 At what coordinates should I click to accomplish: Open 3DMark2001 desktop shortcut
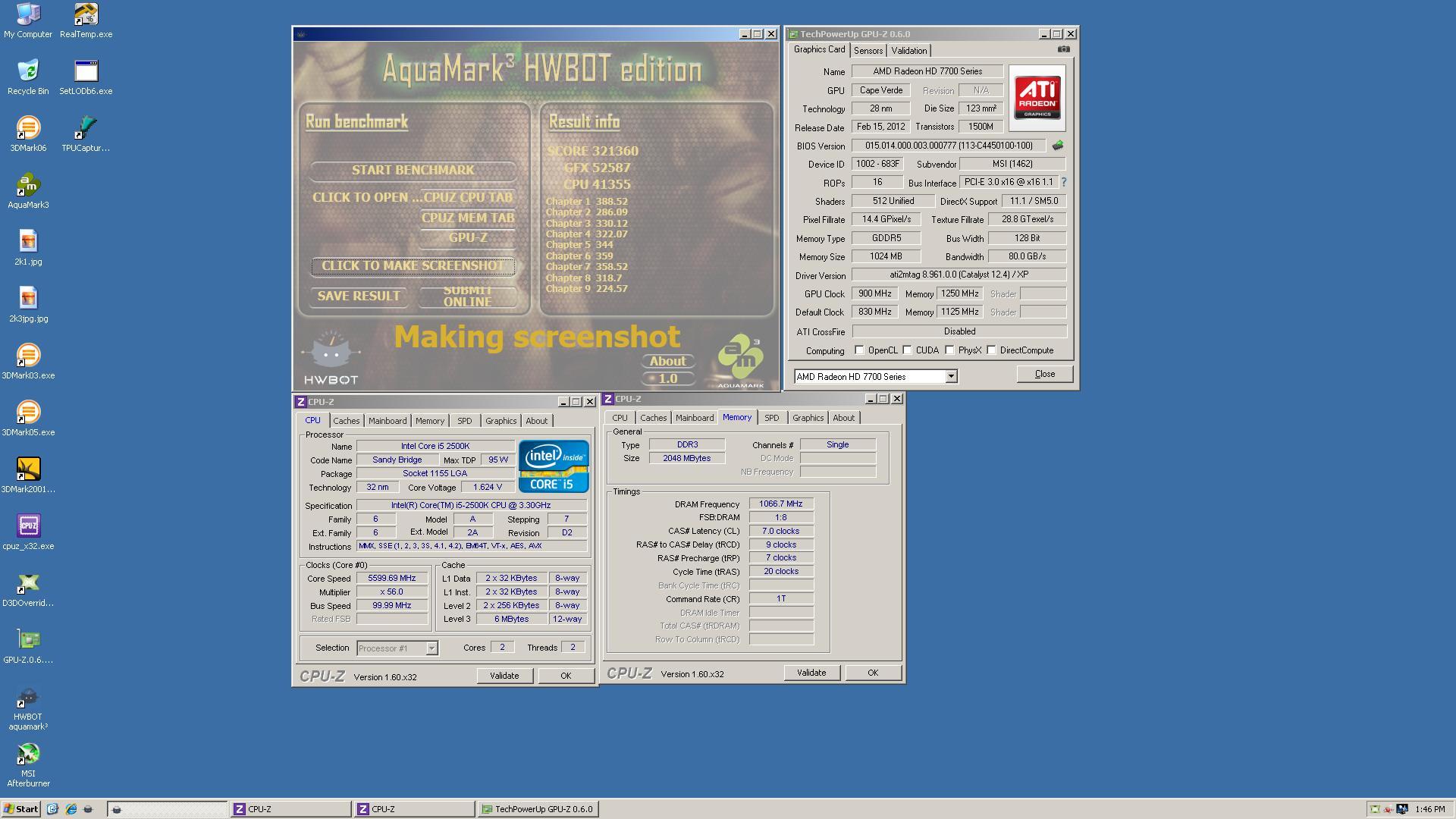pos(28,475)
